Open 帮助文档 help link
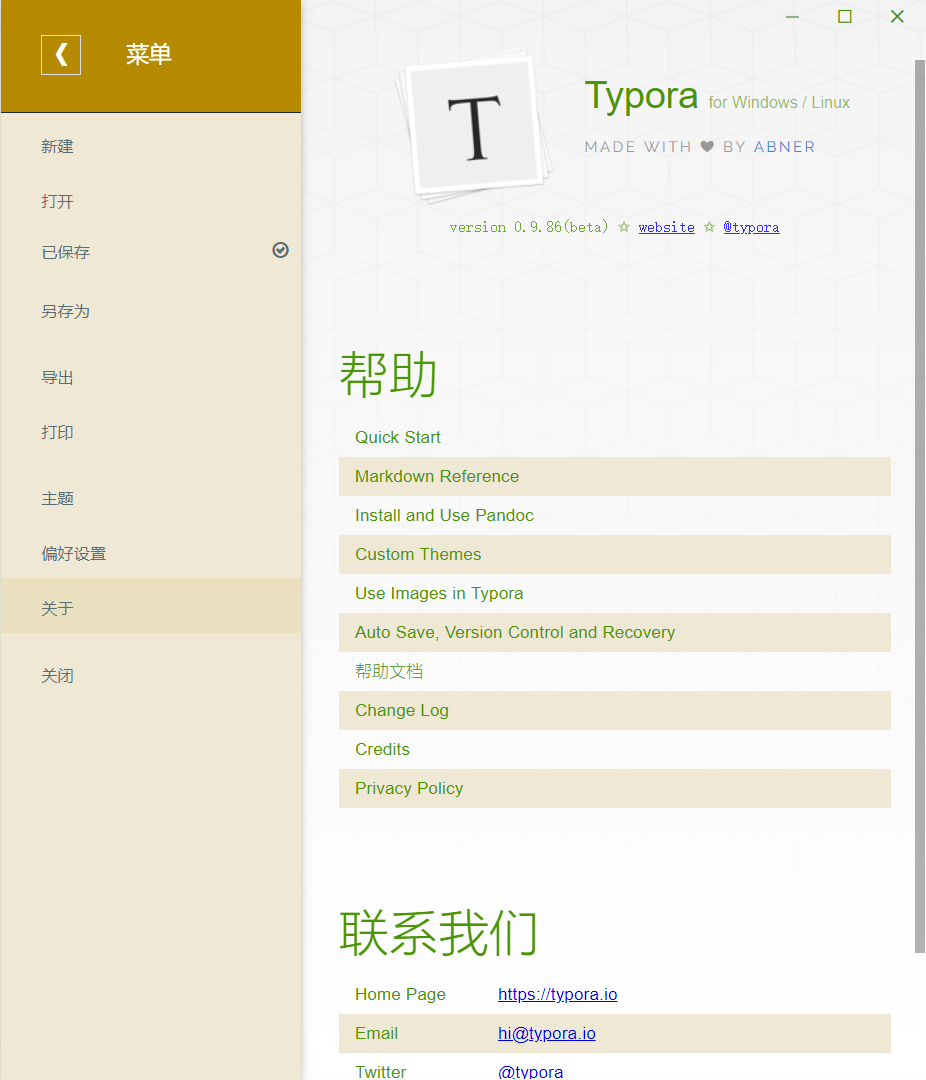The height and width of the screenshot is (1080, 926). (x=615, y=672)
